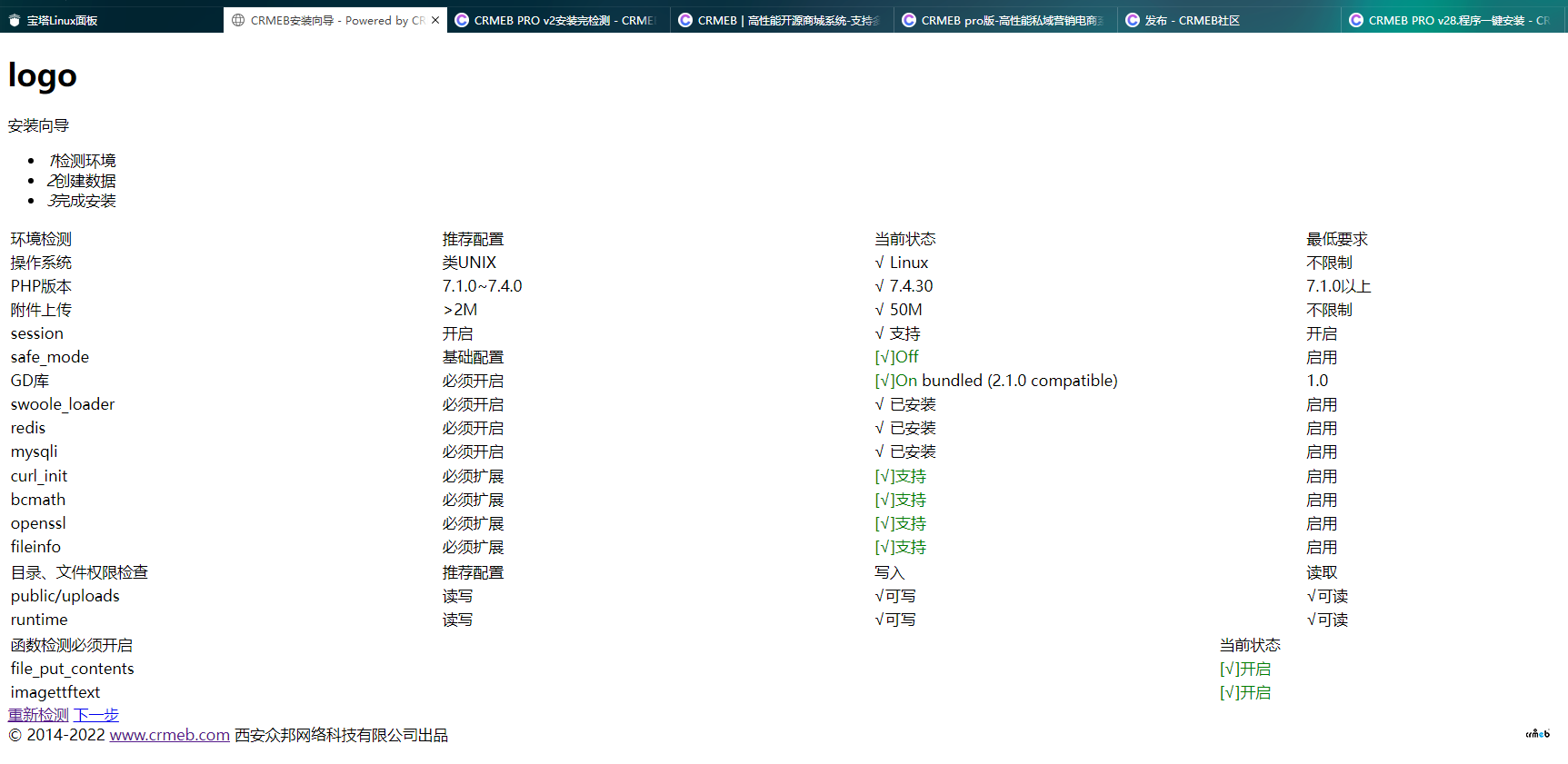
Task: Click the 下一步 link
Action: click(96, 715)
